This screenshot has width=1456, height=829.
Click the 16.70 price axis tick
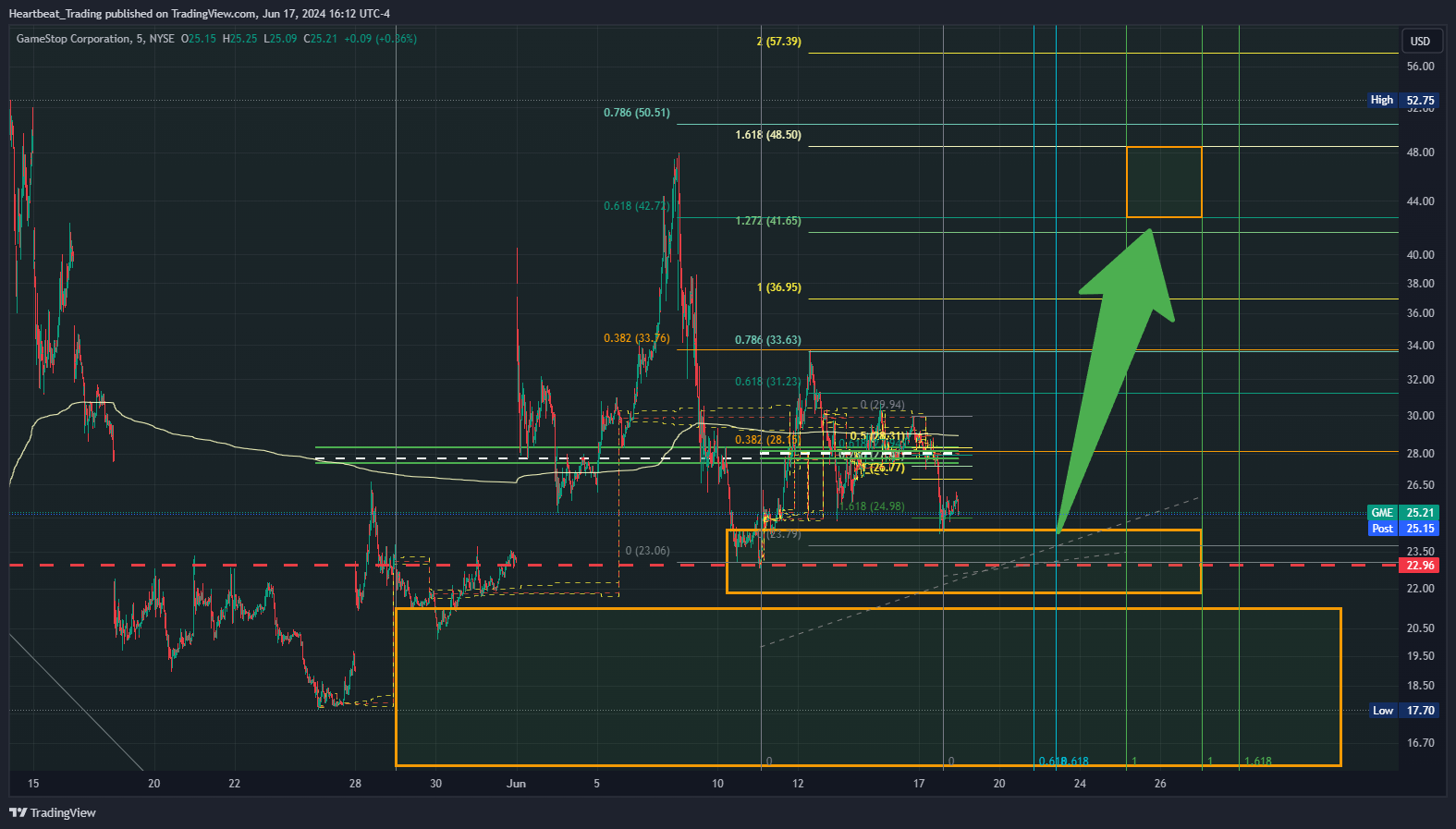point(1420,743)
